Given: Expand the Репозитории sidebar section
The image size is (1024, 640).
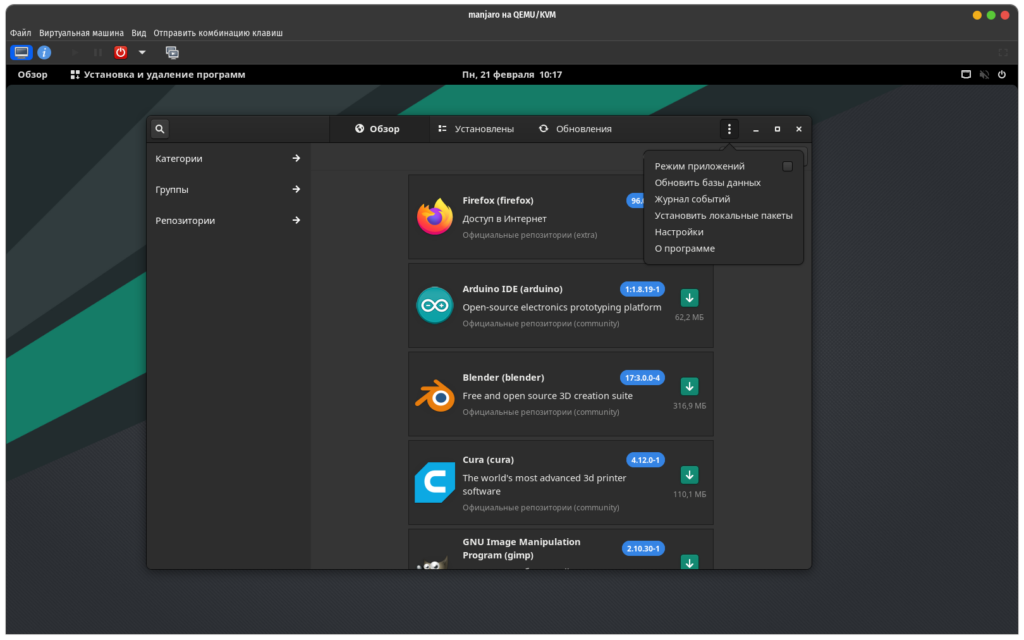Looking at the screenshot, I should pyautogui.click(x=228, y=220).
